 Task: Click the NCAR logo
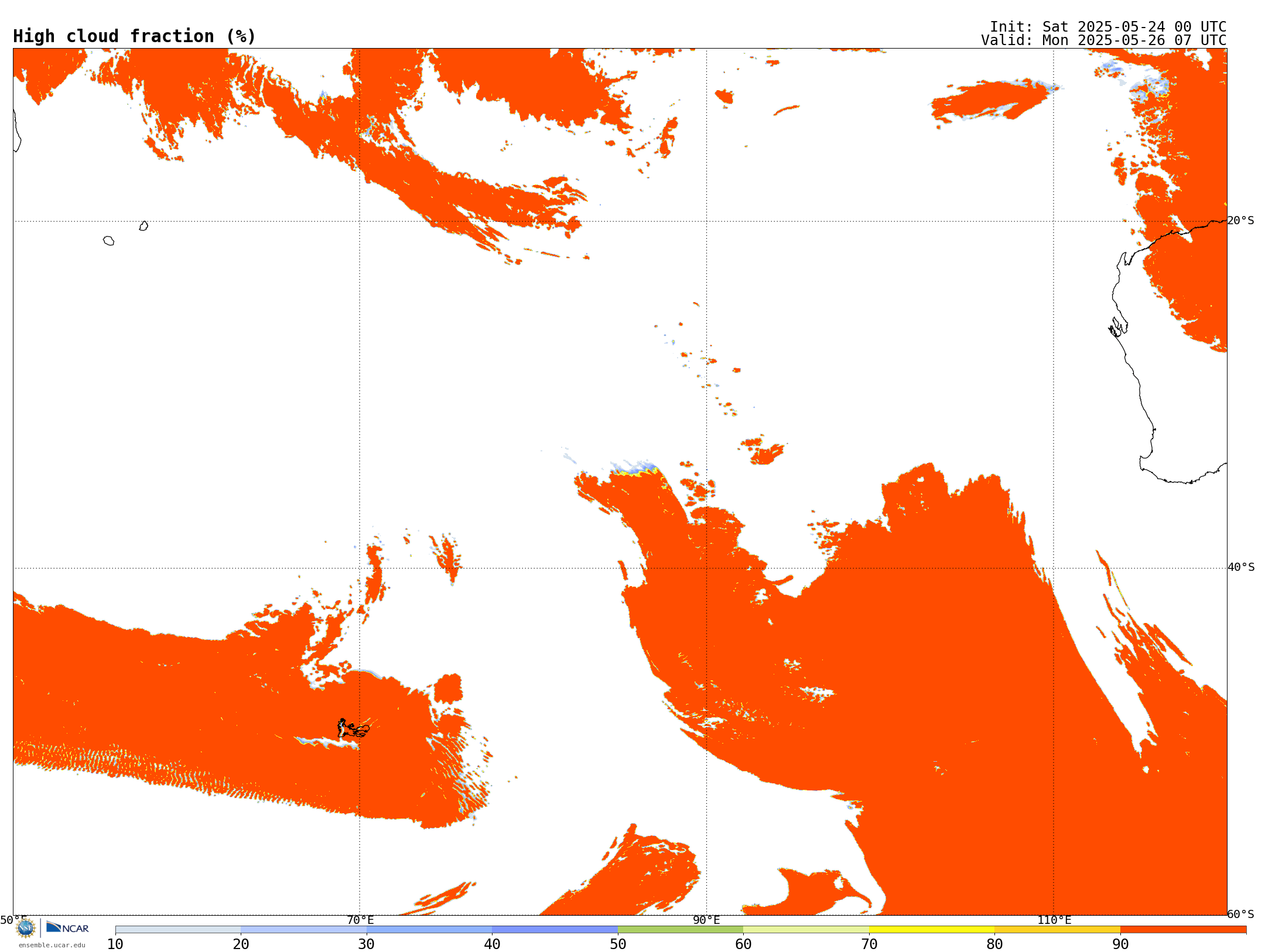[x=67, y=927]
